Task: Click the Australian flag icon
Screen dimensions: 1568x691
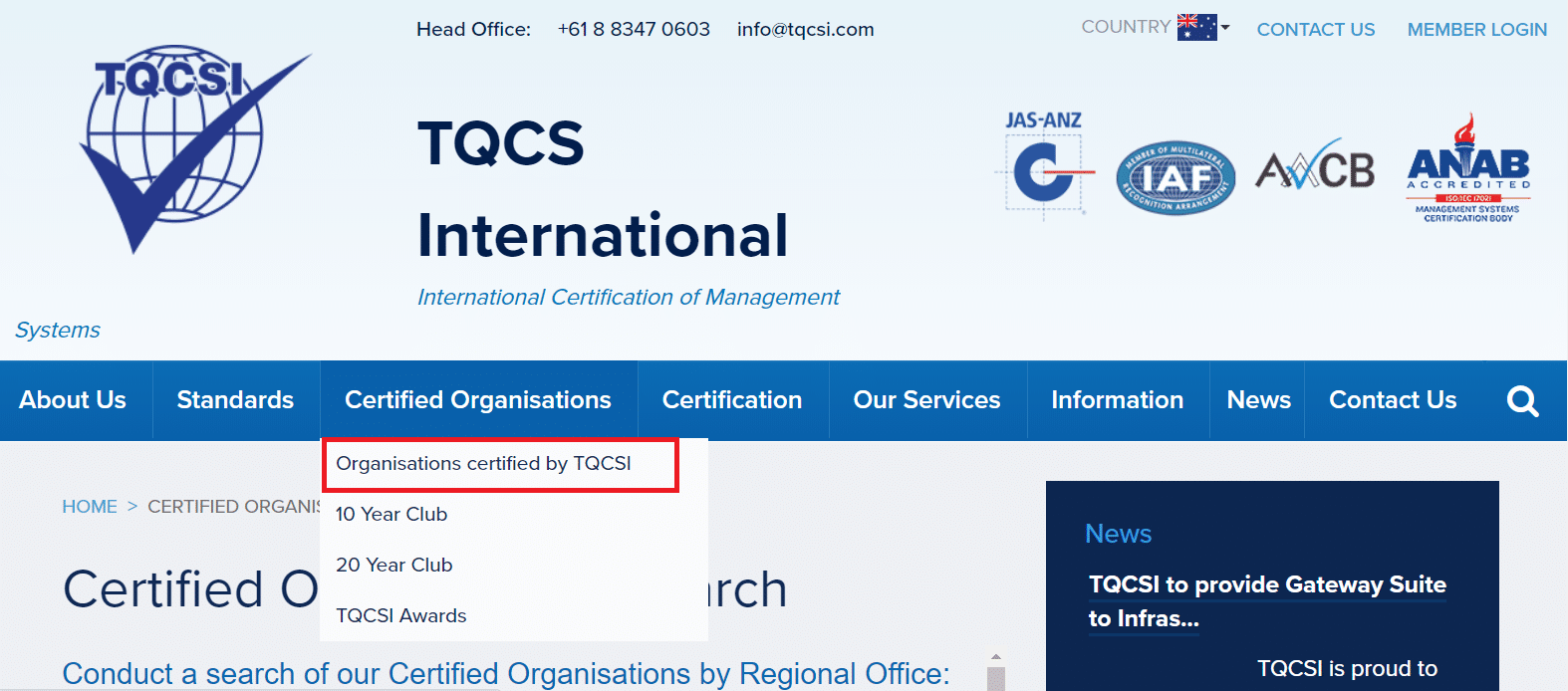Action: [1196, 28]
